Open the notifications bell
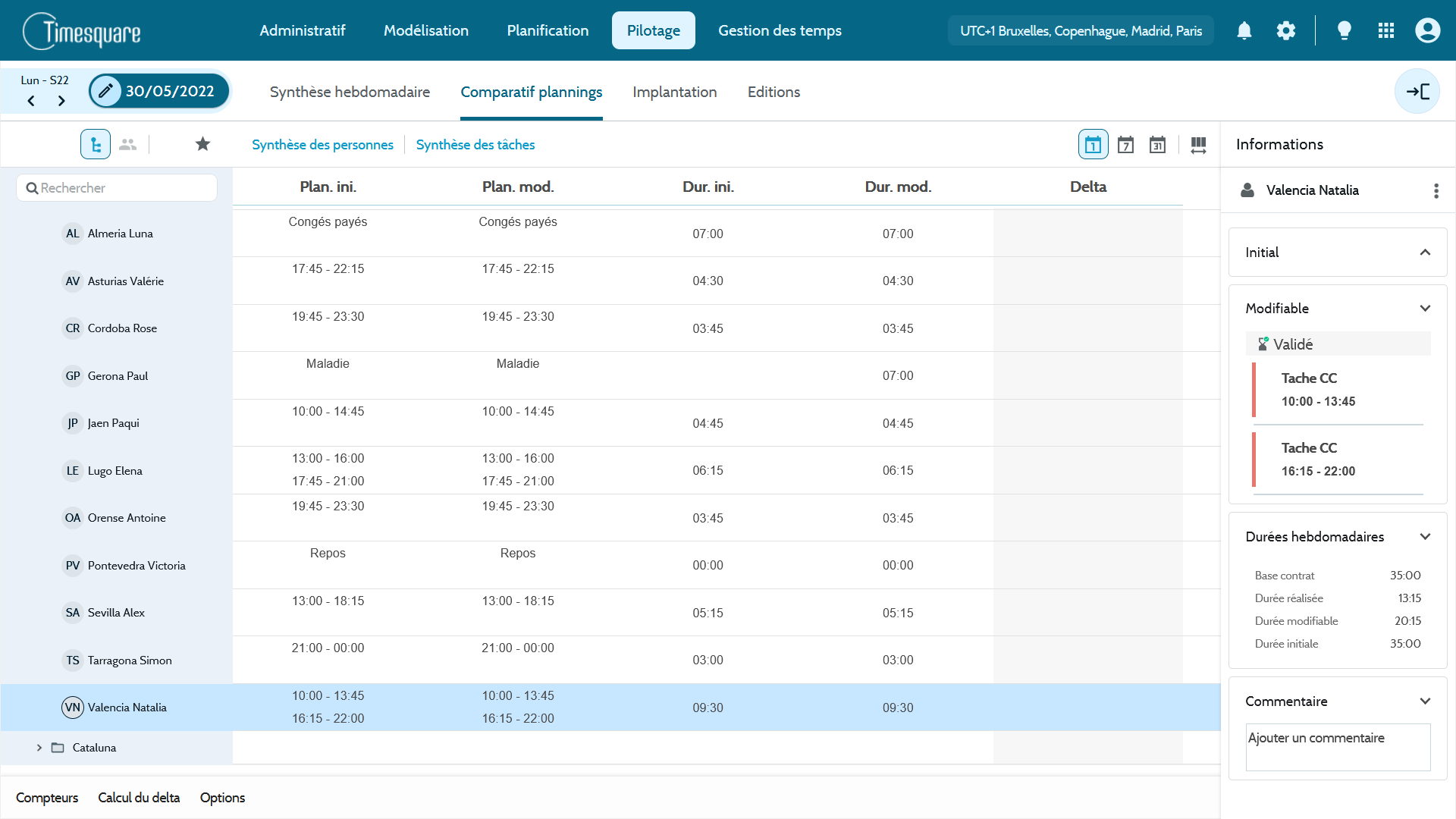Screen dimensions: 1456x819 (1244, 30)
